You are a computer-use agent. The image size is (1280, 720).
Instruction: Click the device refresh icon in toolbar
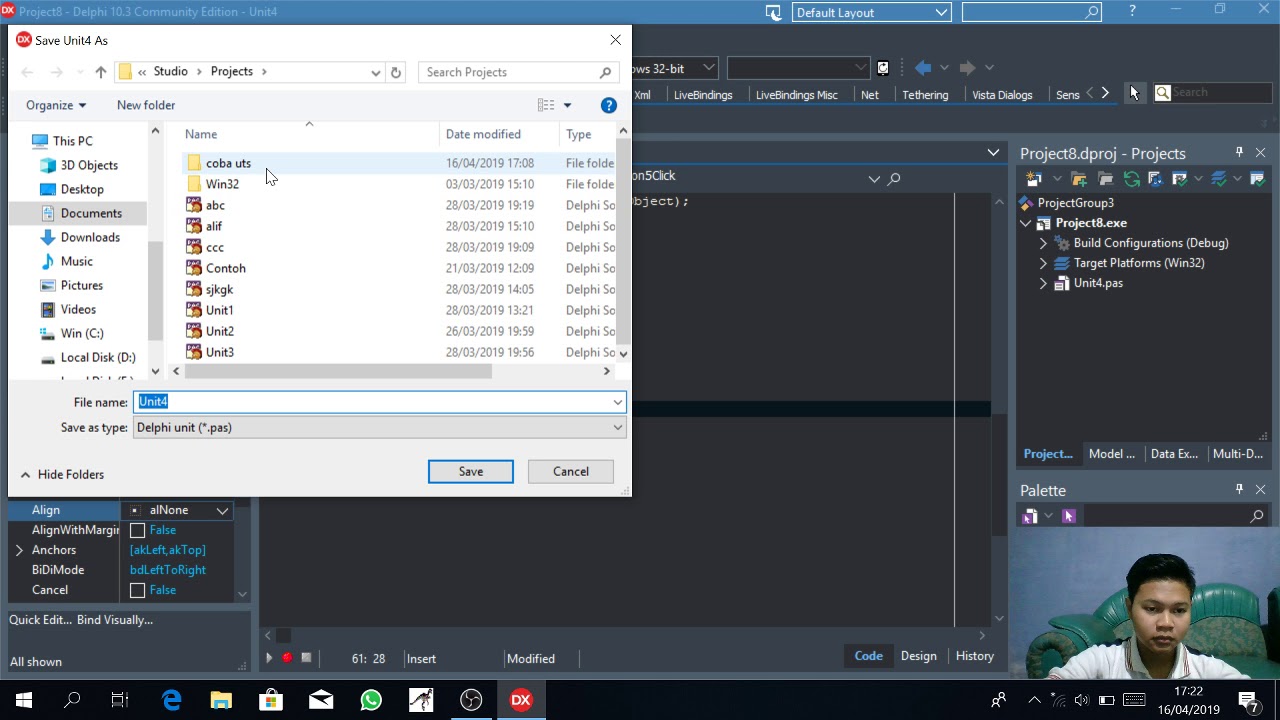883,68
